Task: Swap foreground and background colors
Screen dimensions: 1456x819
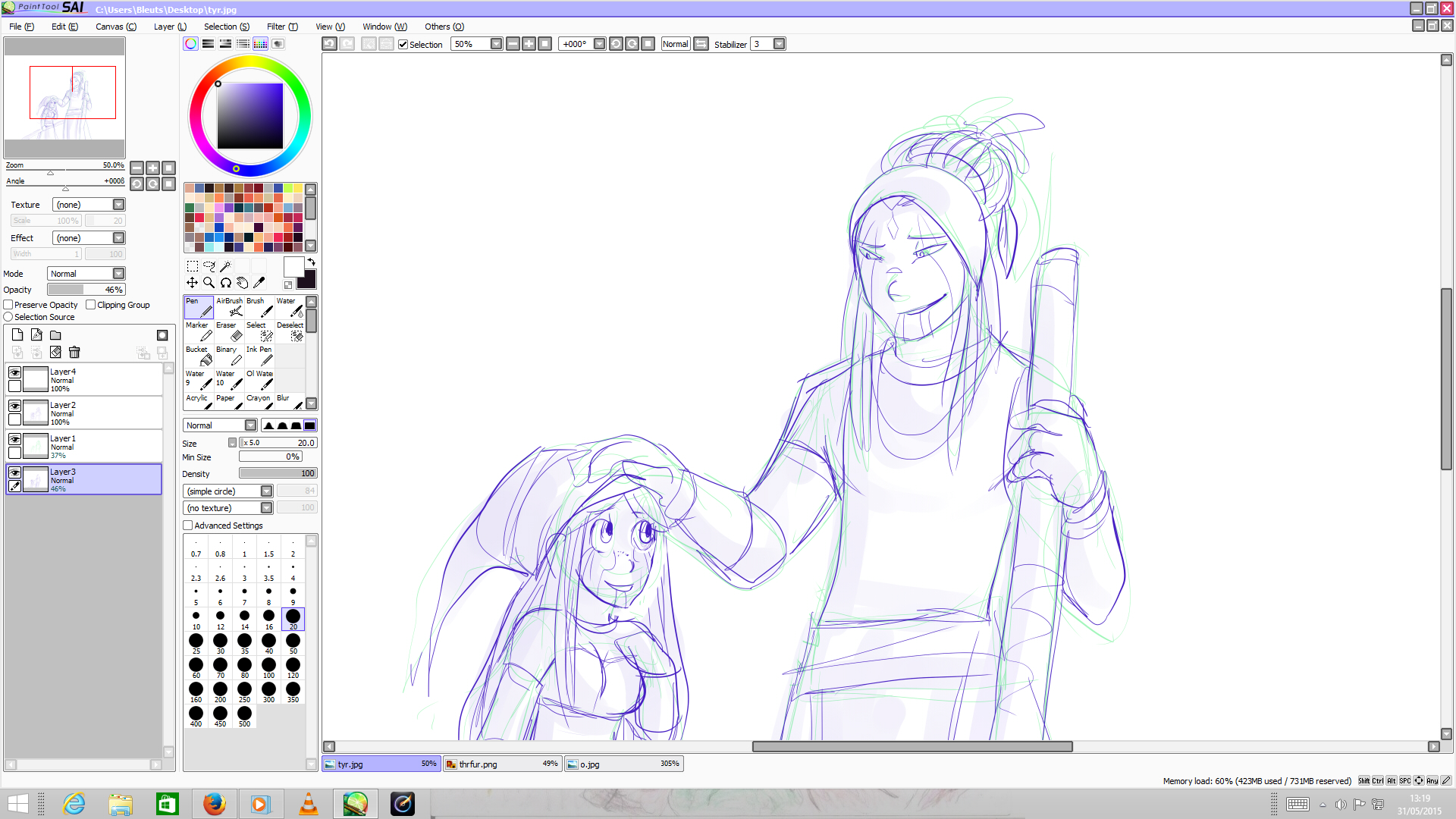Action: [x=311, y=262]
